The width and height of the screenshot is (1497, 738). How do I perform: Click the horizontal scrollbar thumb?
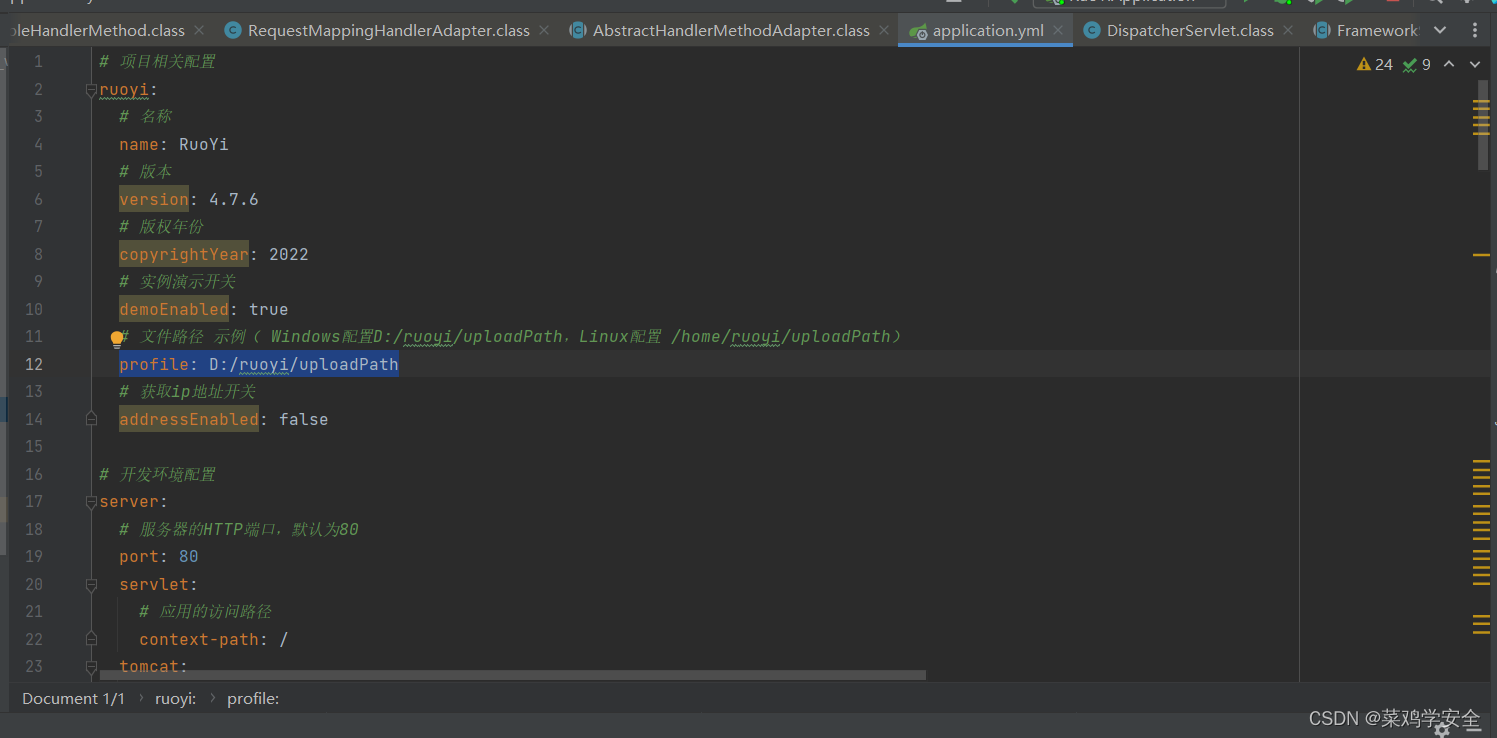(513, 675)
